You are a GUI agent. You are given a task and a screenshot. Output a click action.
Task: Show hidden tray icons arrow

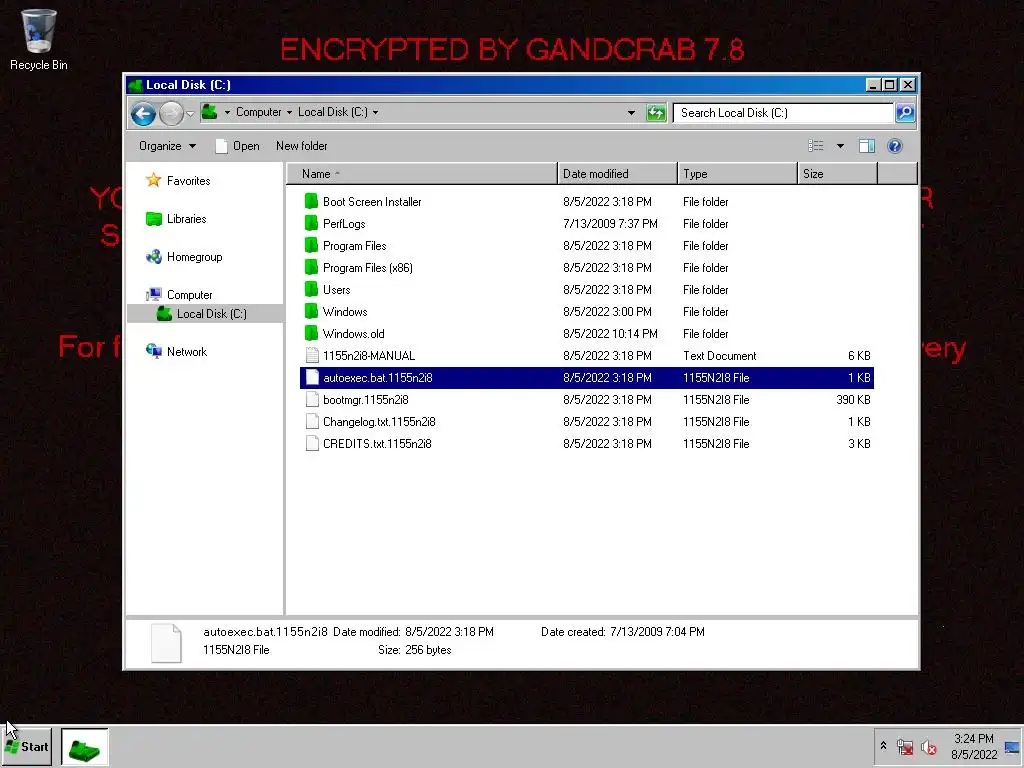coord(883,745)
